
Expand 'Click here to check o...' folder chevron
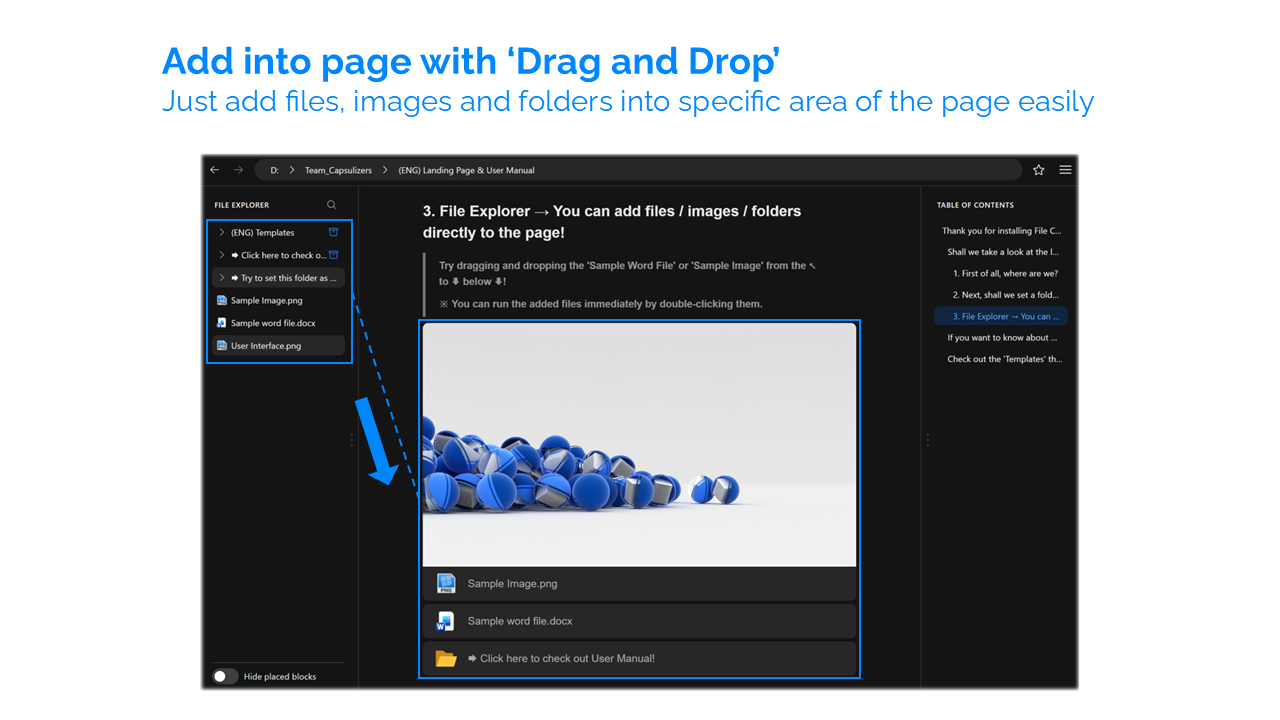pos(222,255)
